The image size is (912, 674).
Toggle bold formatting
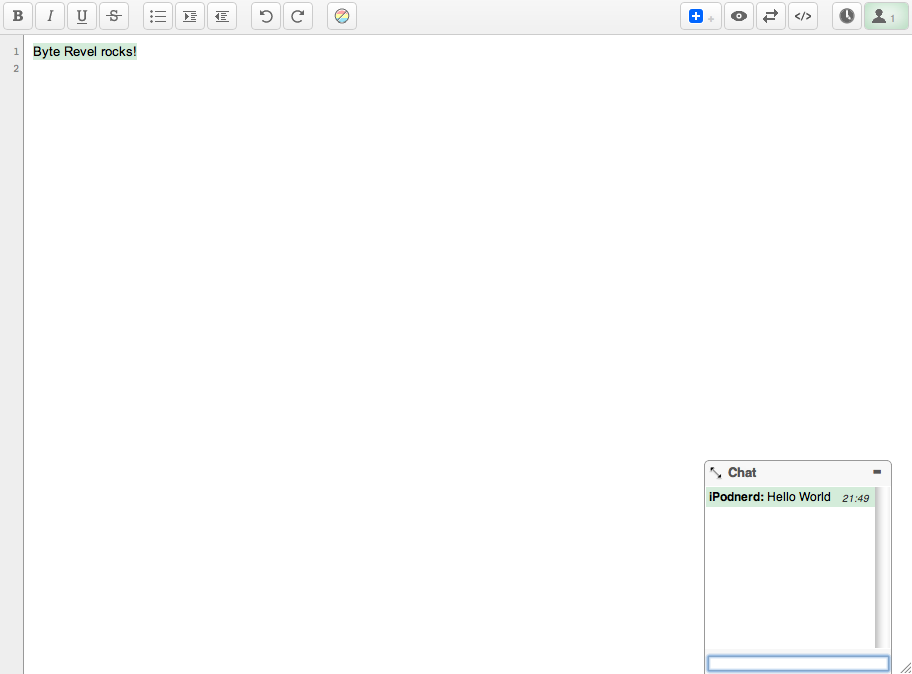click(18, 16)
